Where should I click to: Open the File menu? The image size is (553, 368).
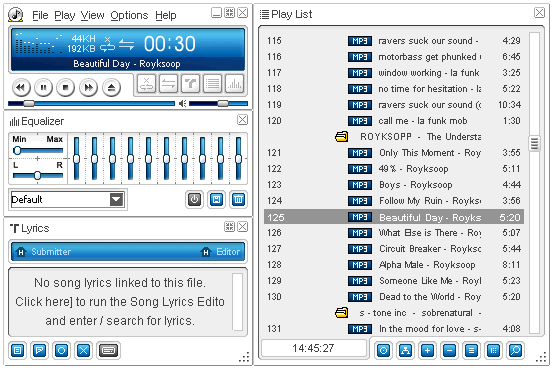pyautogui.click(x=40, y=15)
